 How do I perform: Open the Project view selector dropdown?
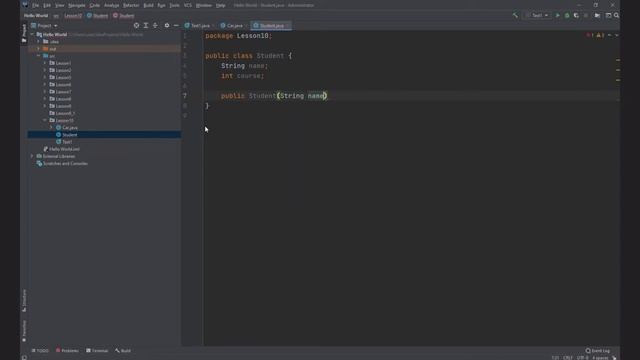pyautogui.click(x=44, y=25)
